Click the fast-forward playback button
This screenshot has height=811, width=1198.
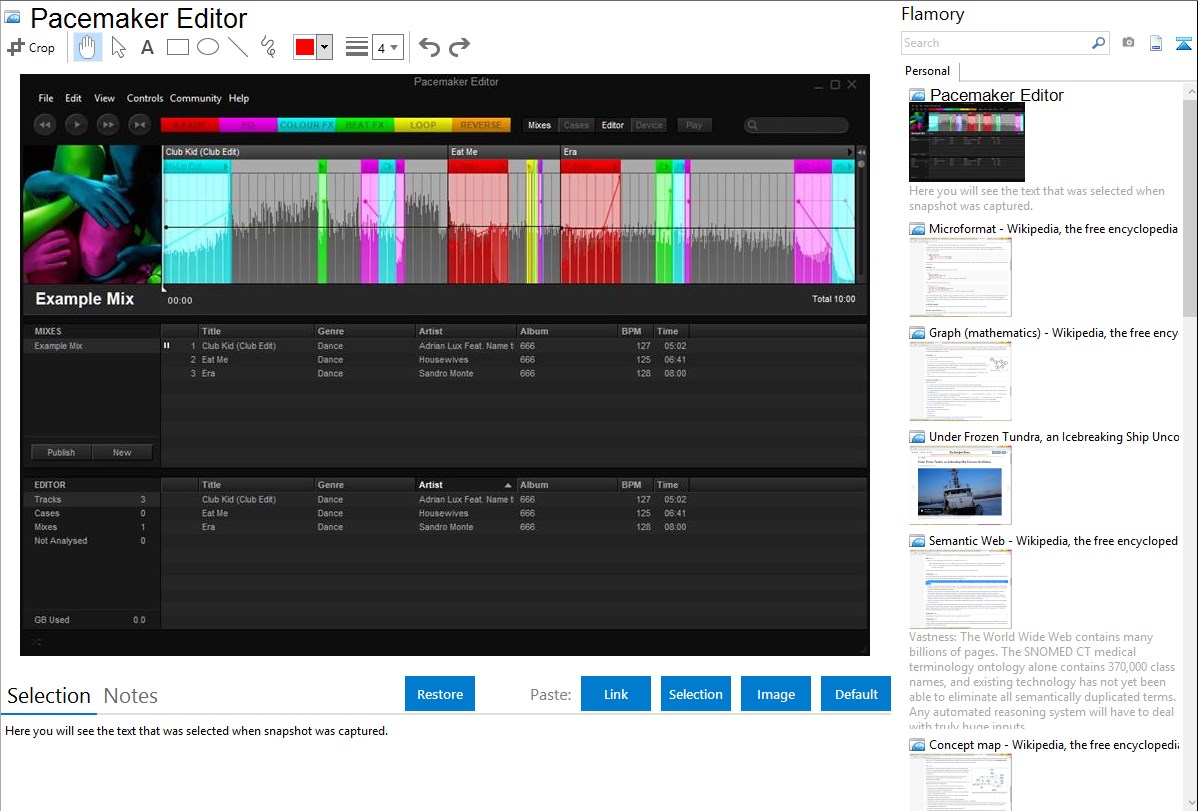(x=108, y=125)
